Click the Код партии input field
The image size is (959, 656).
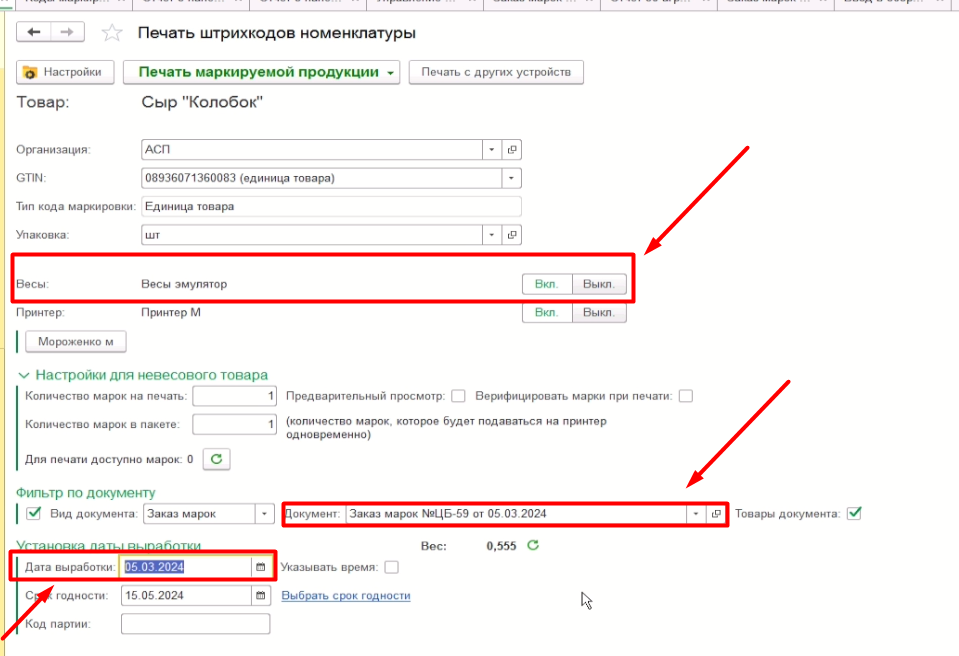196,624
